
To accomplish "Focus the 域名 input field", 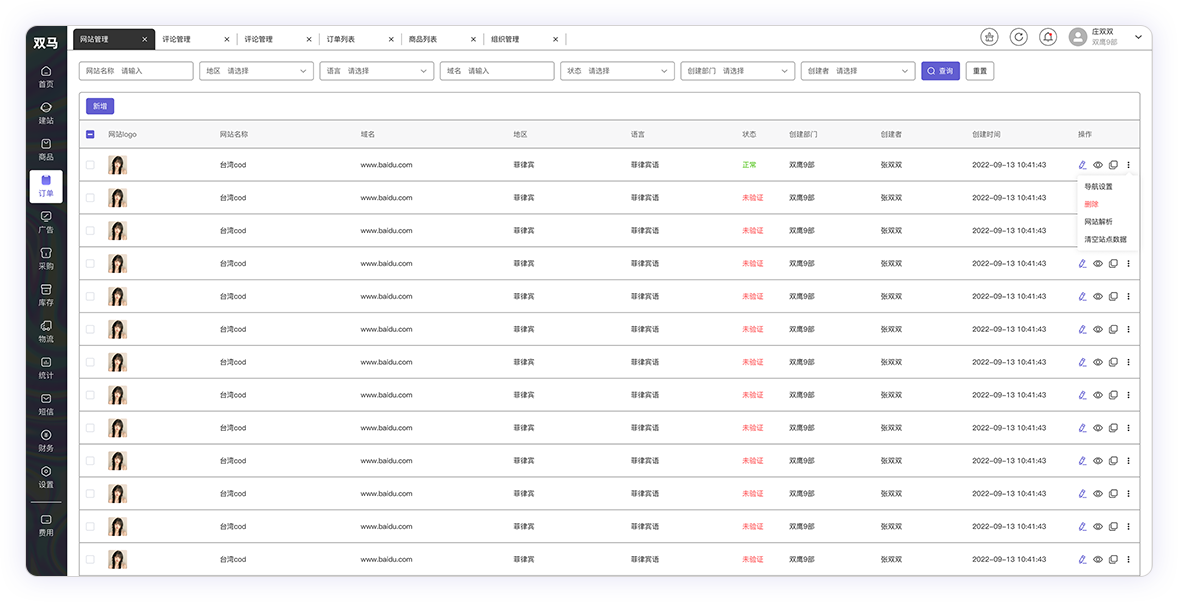I will 497,71.
